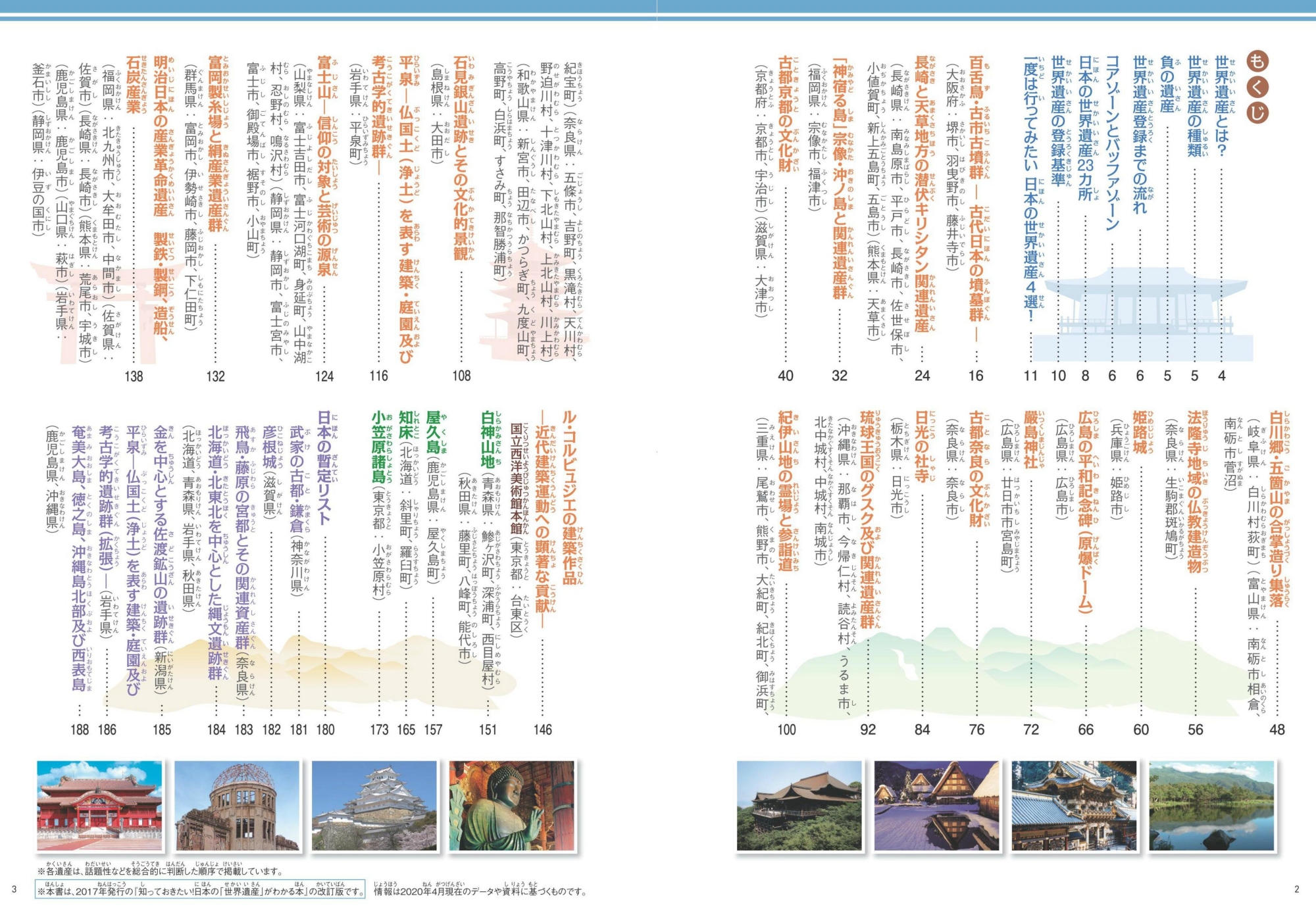Open the Shuri Castle red palace photo
Viewport: 1316px width, 913px height.
pos(99,806)
